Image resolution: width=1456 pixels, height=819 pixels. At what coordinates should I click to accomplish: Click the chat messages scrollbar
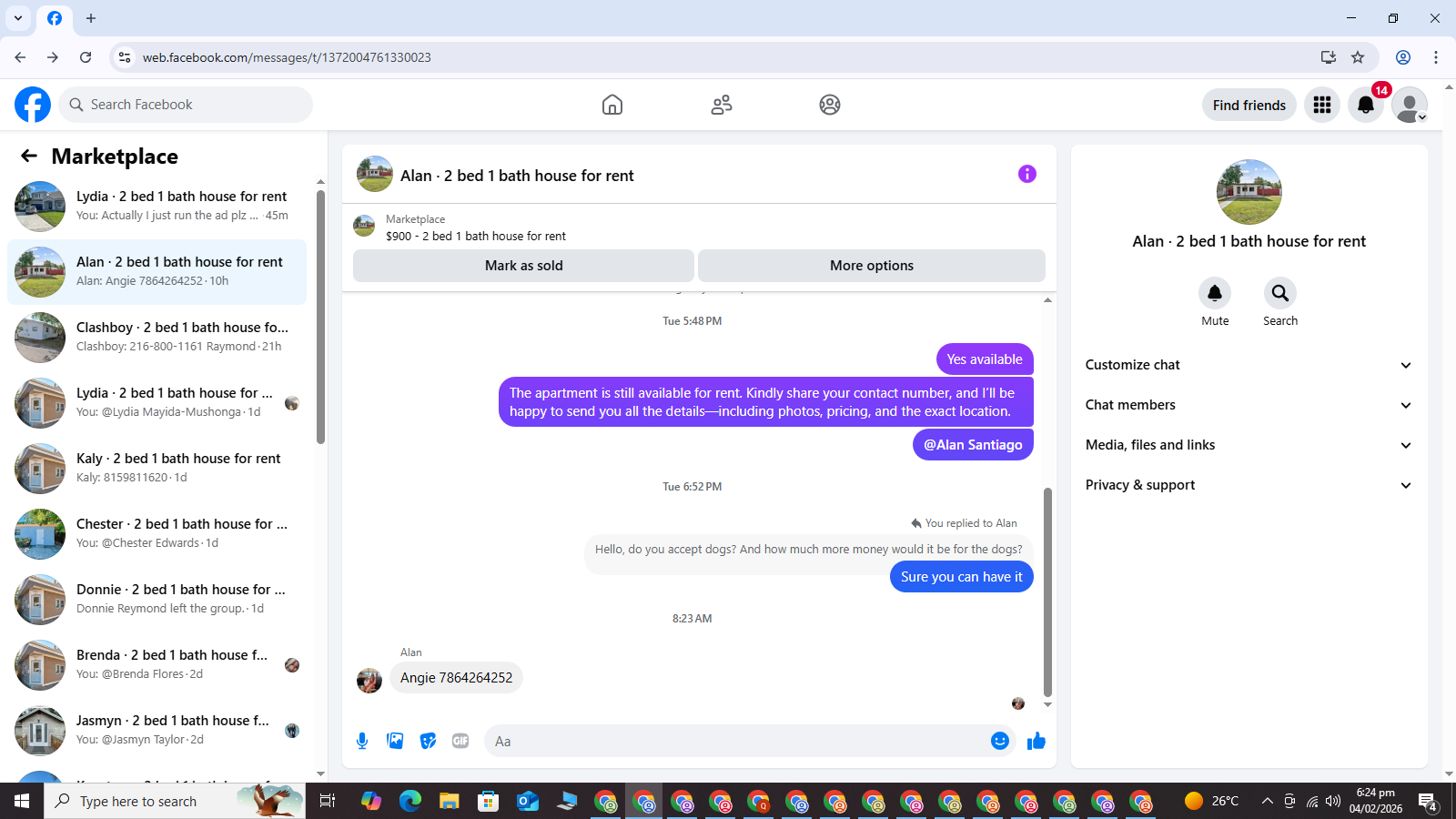[1047, 591]
